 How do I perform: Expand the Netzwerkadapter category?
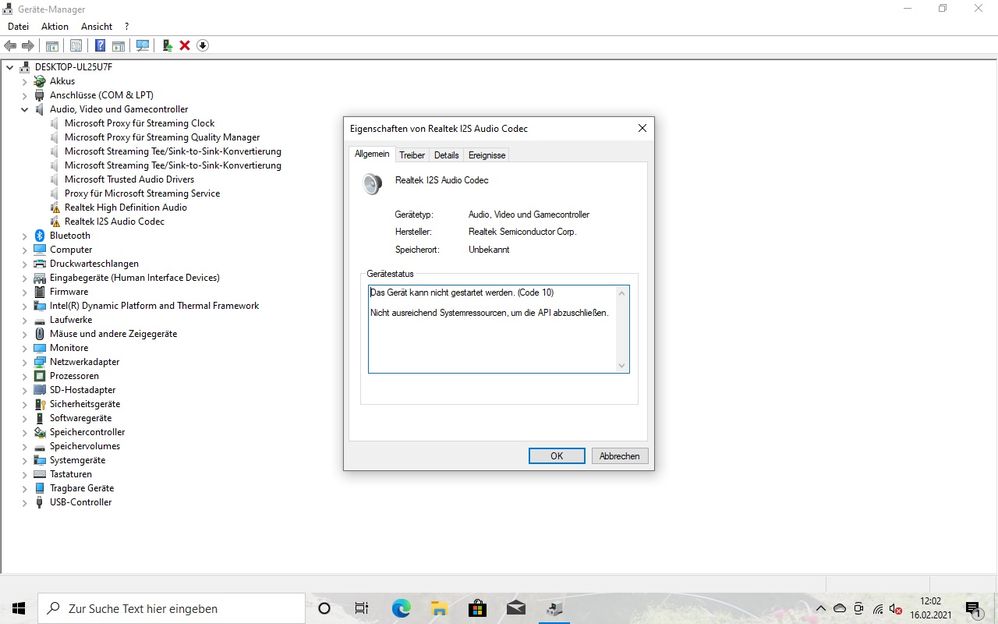tap(25, 362)
